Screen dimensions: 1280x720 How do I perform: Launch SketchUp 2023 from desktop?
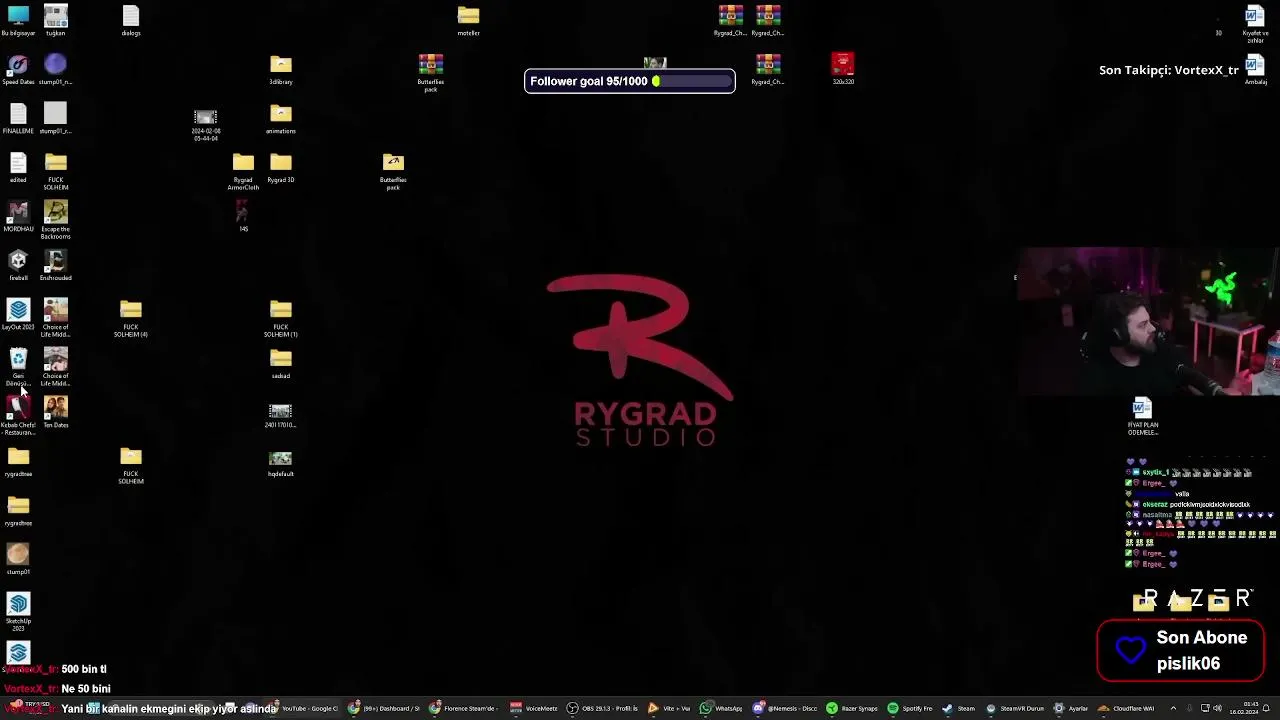tap(18, 611)
